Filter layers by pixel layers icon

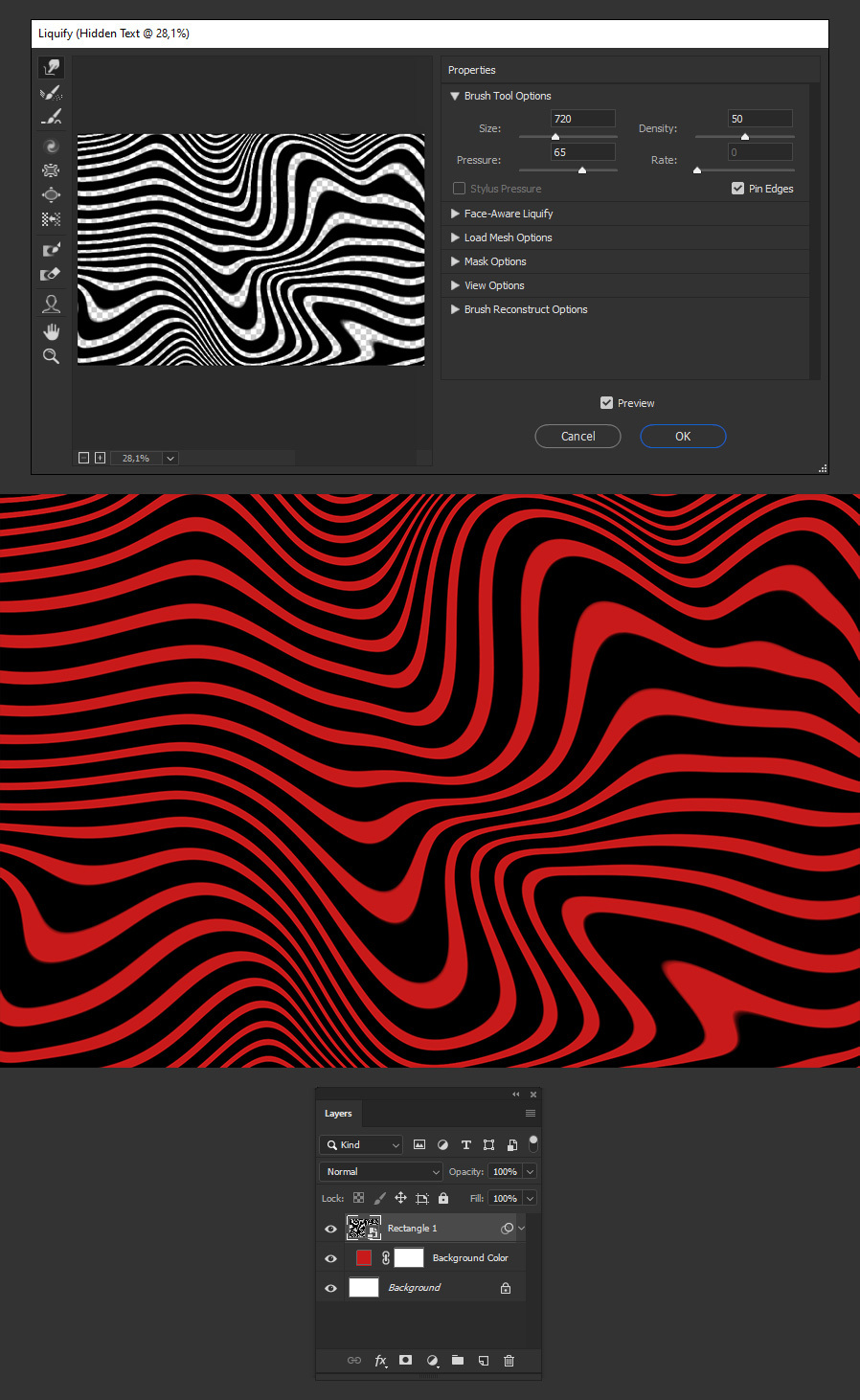[419, 1144]
